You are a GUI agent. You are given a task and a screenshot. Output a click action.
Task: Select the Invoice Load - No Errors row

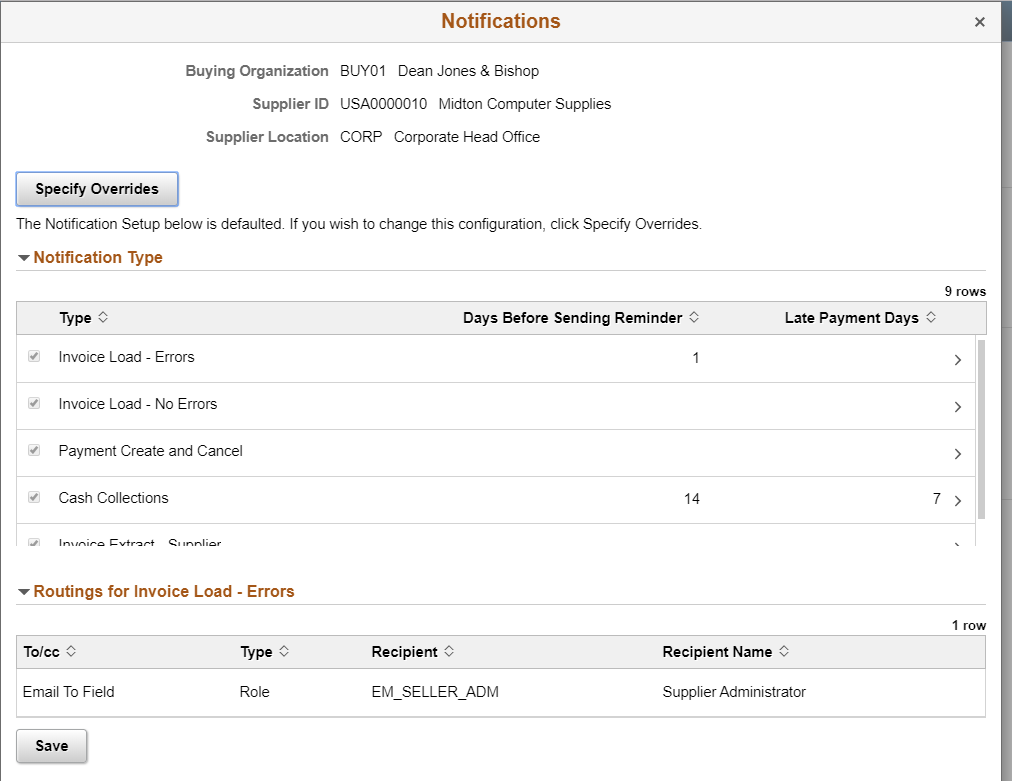tap(496, 406)
